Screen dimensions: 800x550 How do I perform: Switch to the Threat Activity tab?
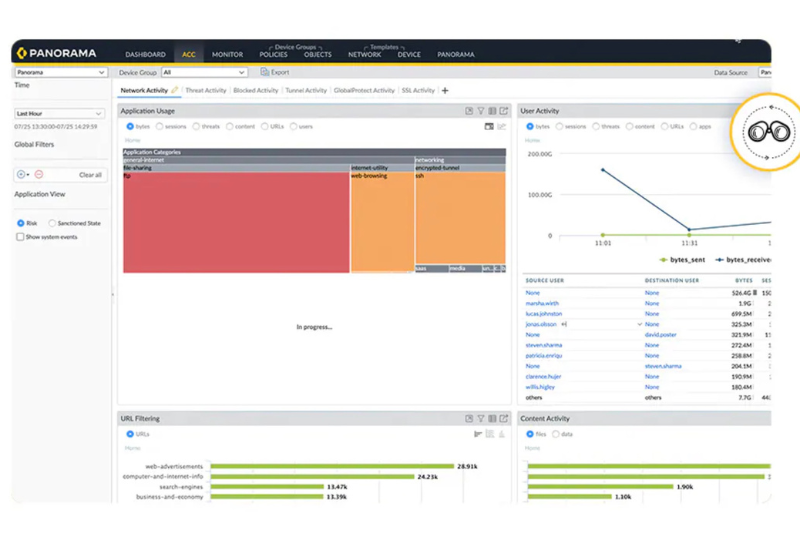point(206,91)
